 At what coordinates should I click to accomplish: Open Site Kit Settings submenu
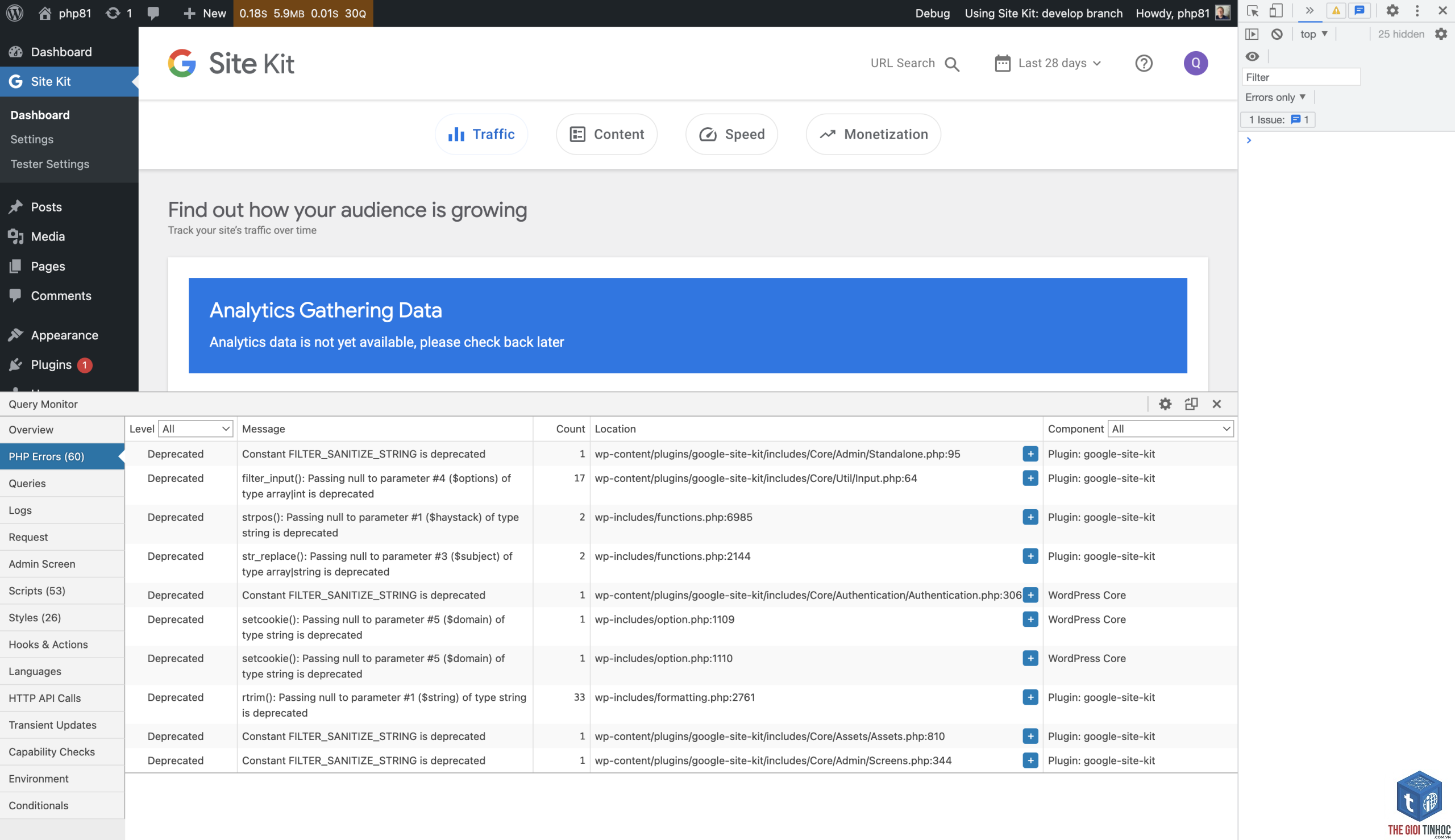[32, 139]
